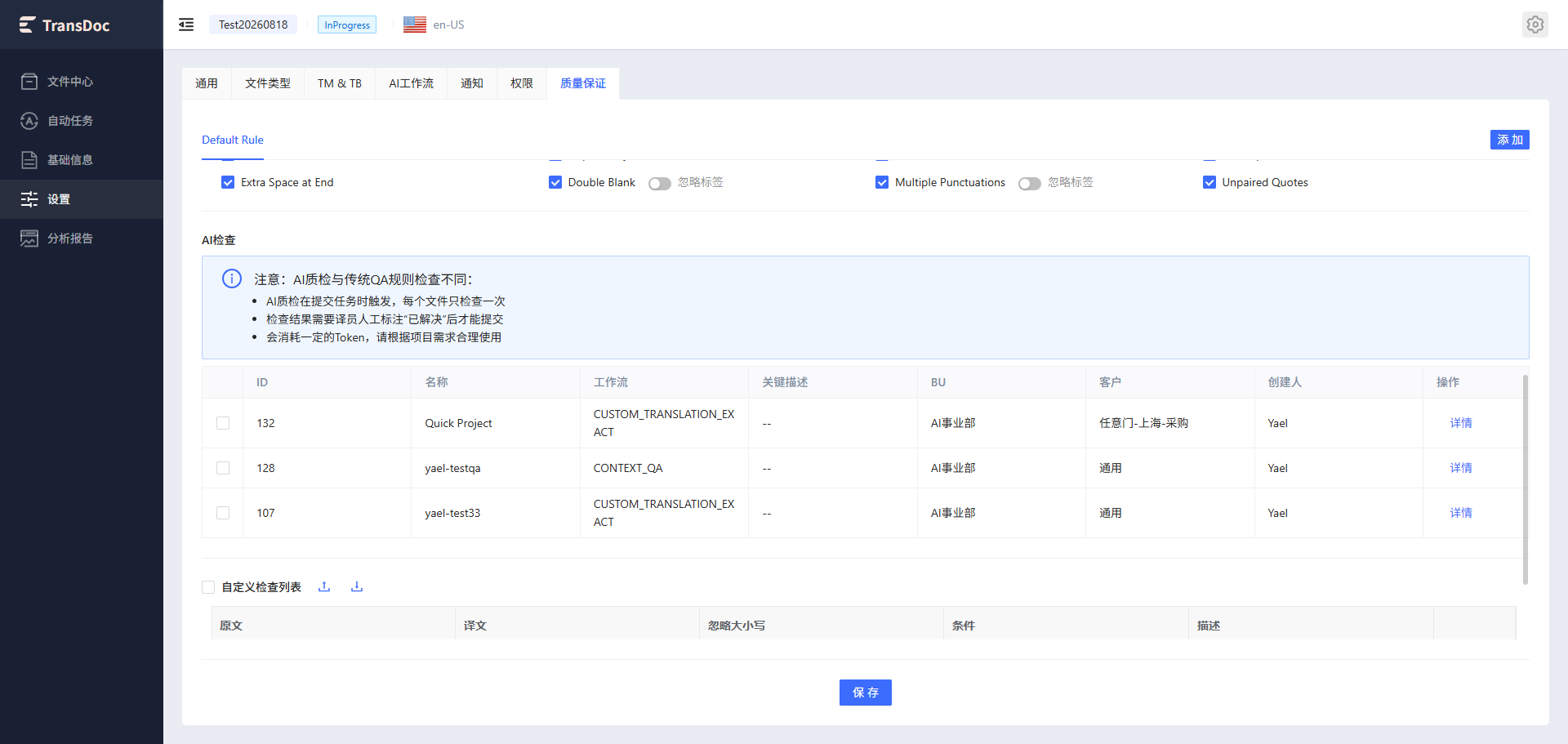
Task: Open 详情 for Quick Project row
Action: point(1461,423)
